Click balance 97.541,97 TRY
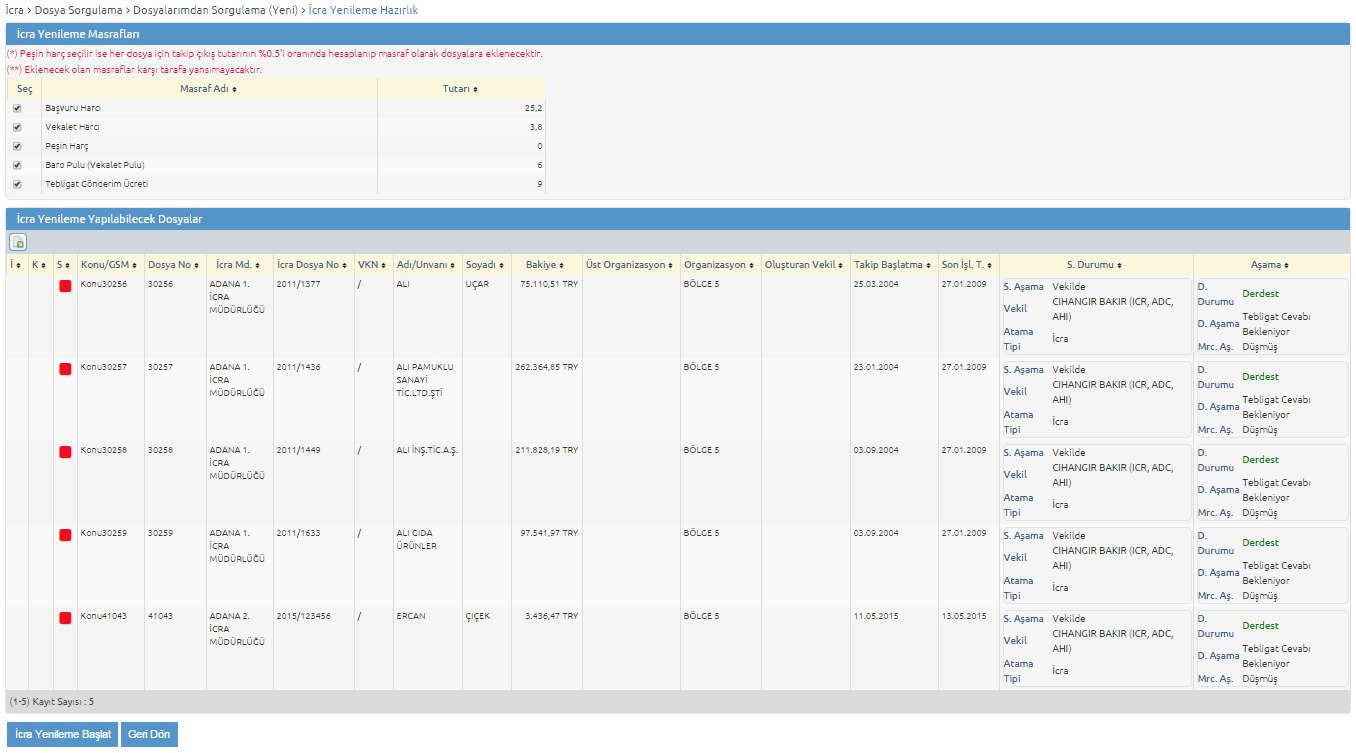The image size is (1356, 753). point(549,533)
